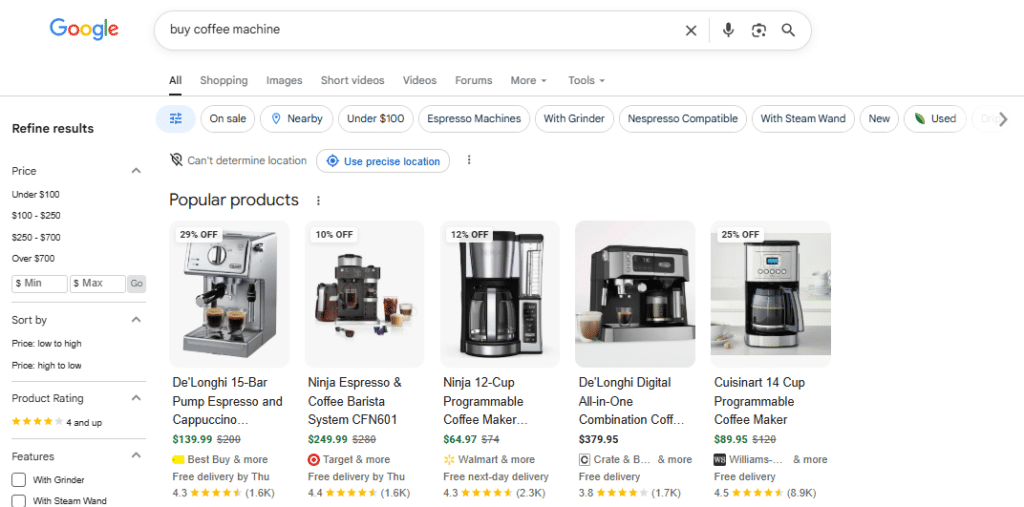
Task: Open Google Lens image search icon
Action: click(758, 30)
